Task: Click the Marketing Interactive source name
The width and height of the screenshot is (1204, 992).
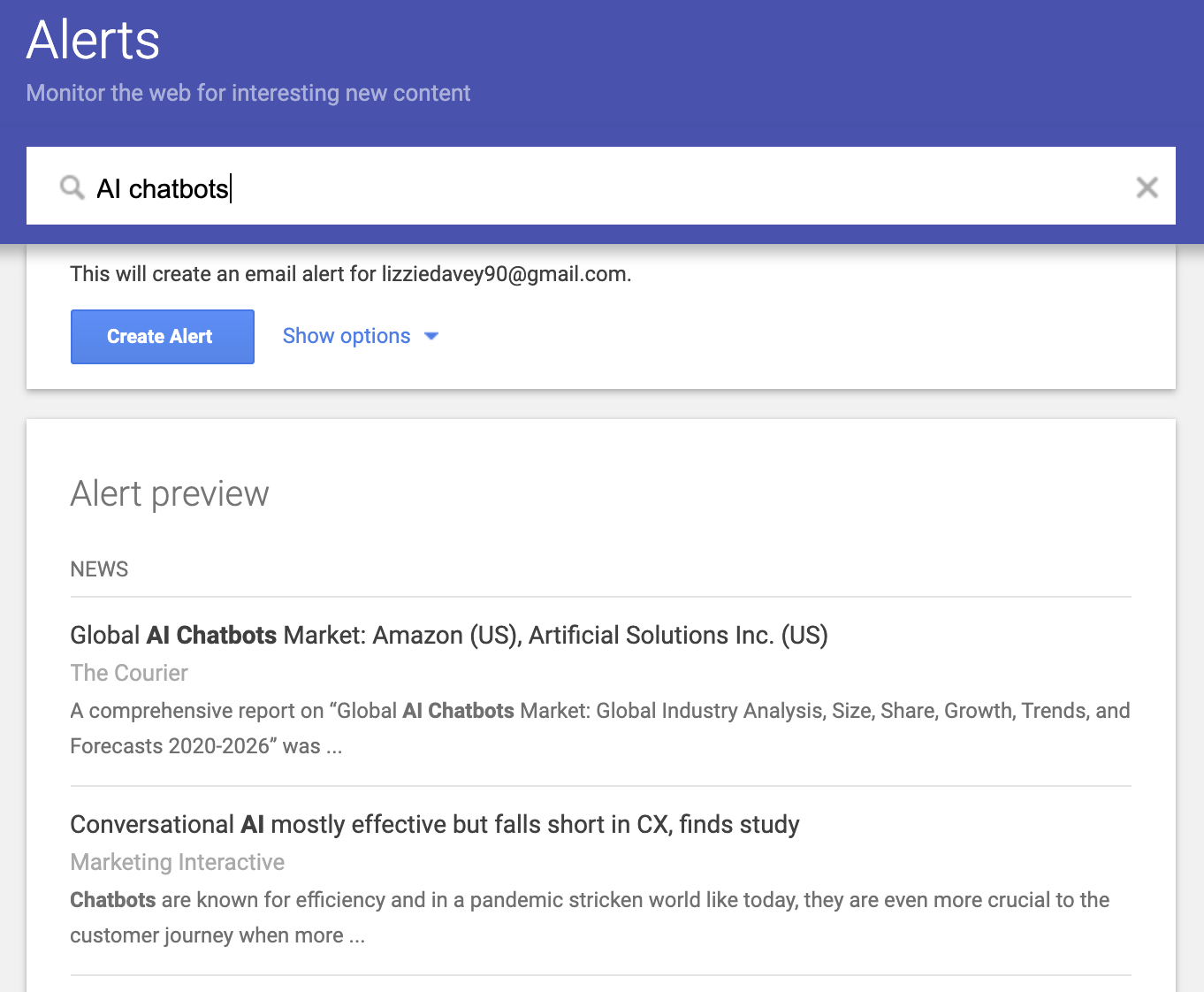Action: (178, 862)
